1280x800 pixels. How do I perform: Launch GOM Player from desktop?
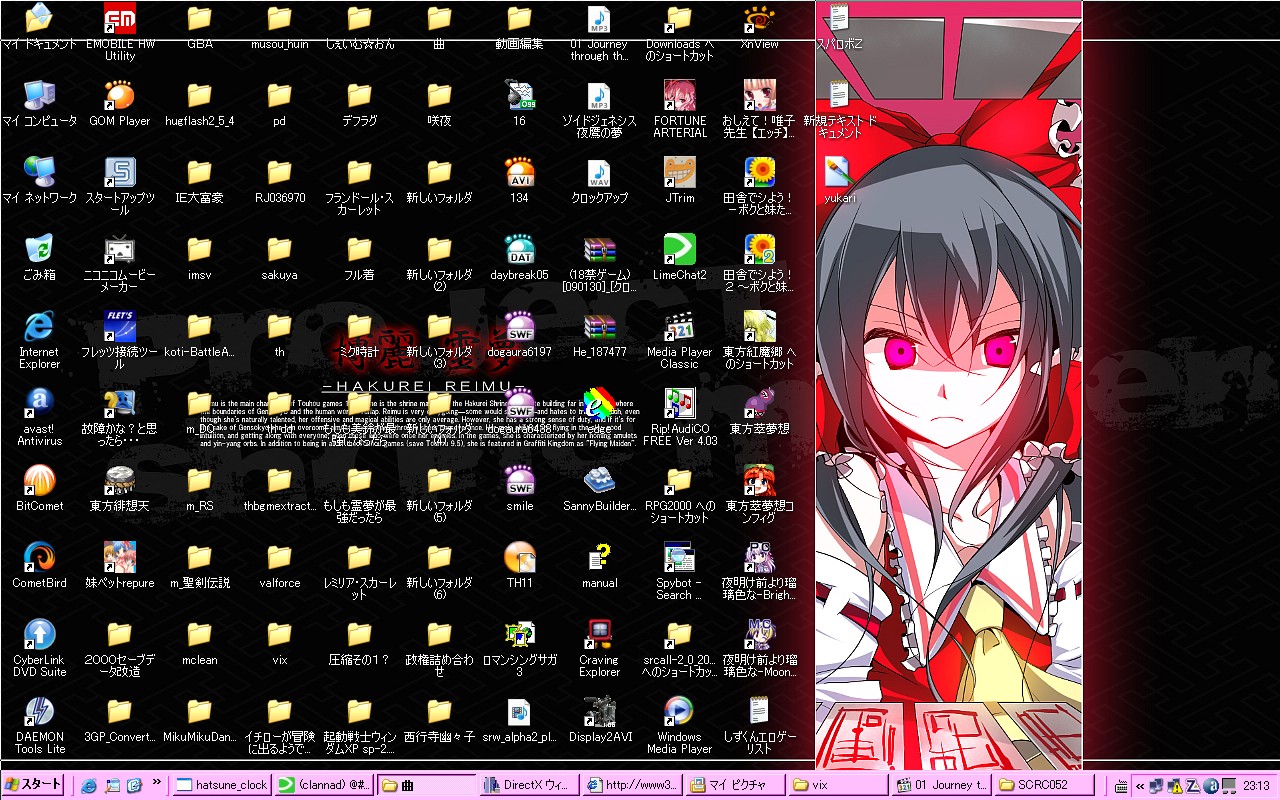[120, 95]
